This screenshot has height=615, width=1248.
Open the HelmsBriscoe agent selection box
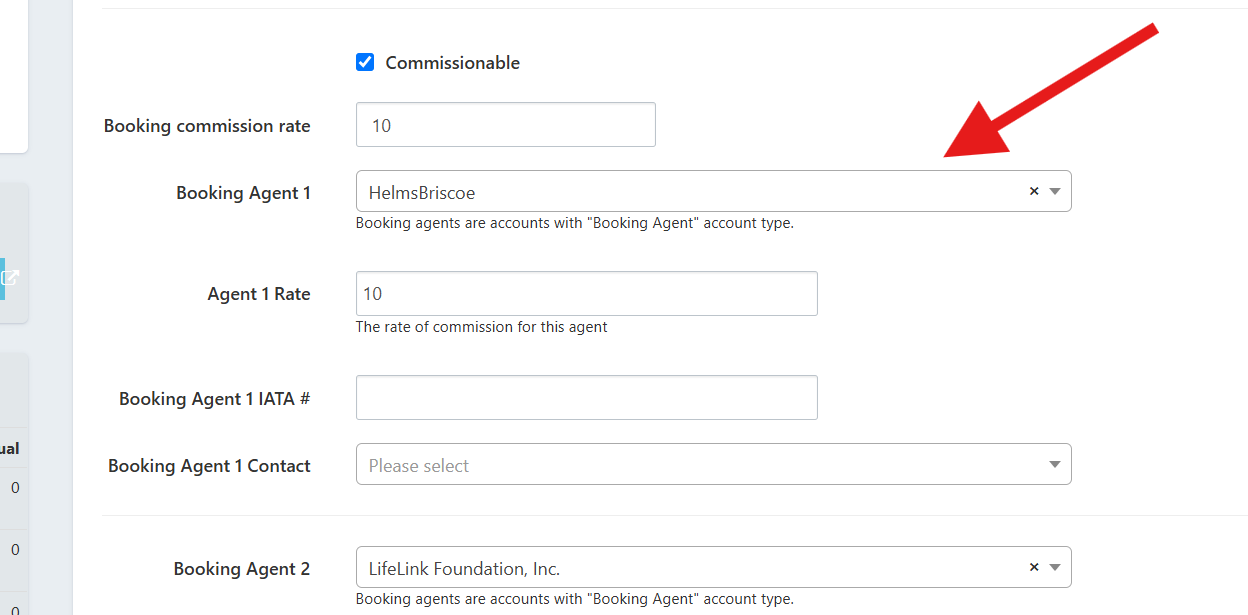(690, 191)
